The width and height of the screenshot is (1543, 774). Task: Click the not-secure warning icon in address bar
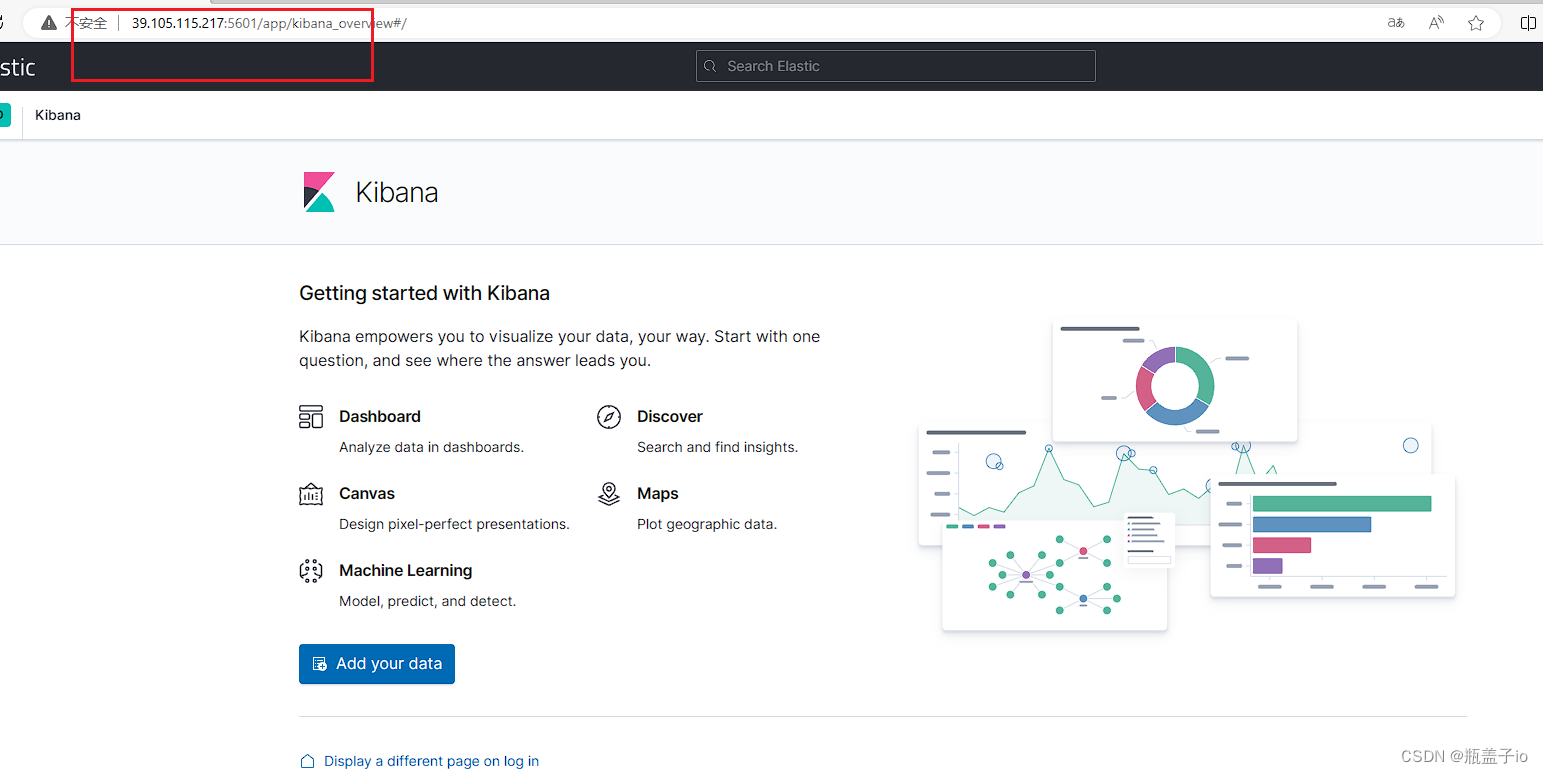click(x=48, y=22)
